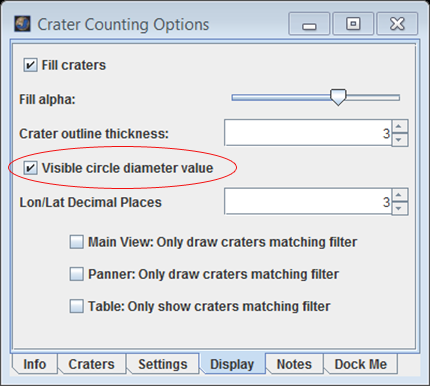Viewport: 430px width, 386px height.
Task: Click the Crater outline thickness value field
Action: pos(308,133)
